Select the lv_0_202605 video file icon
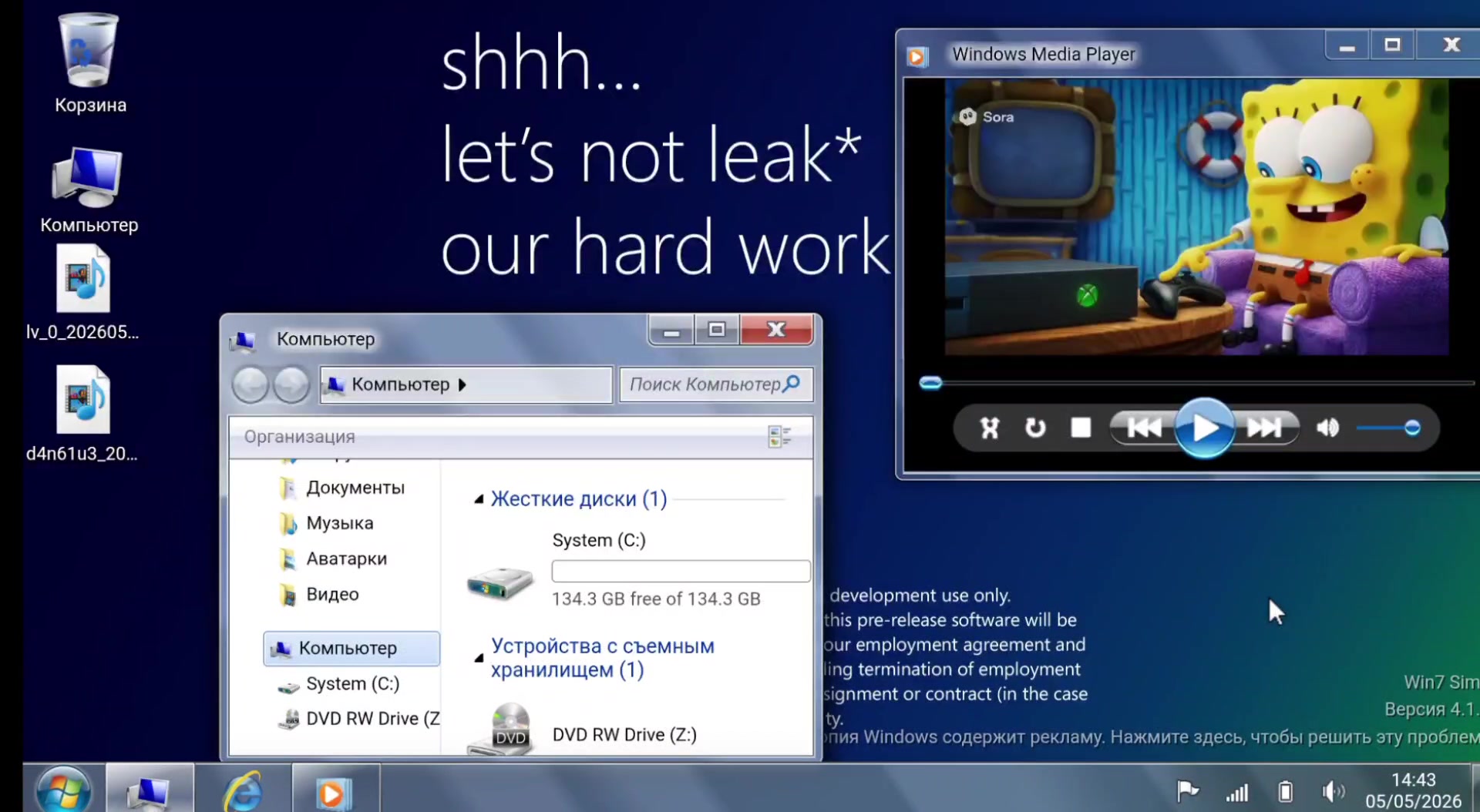 click(83, 279)
